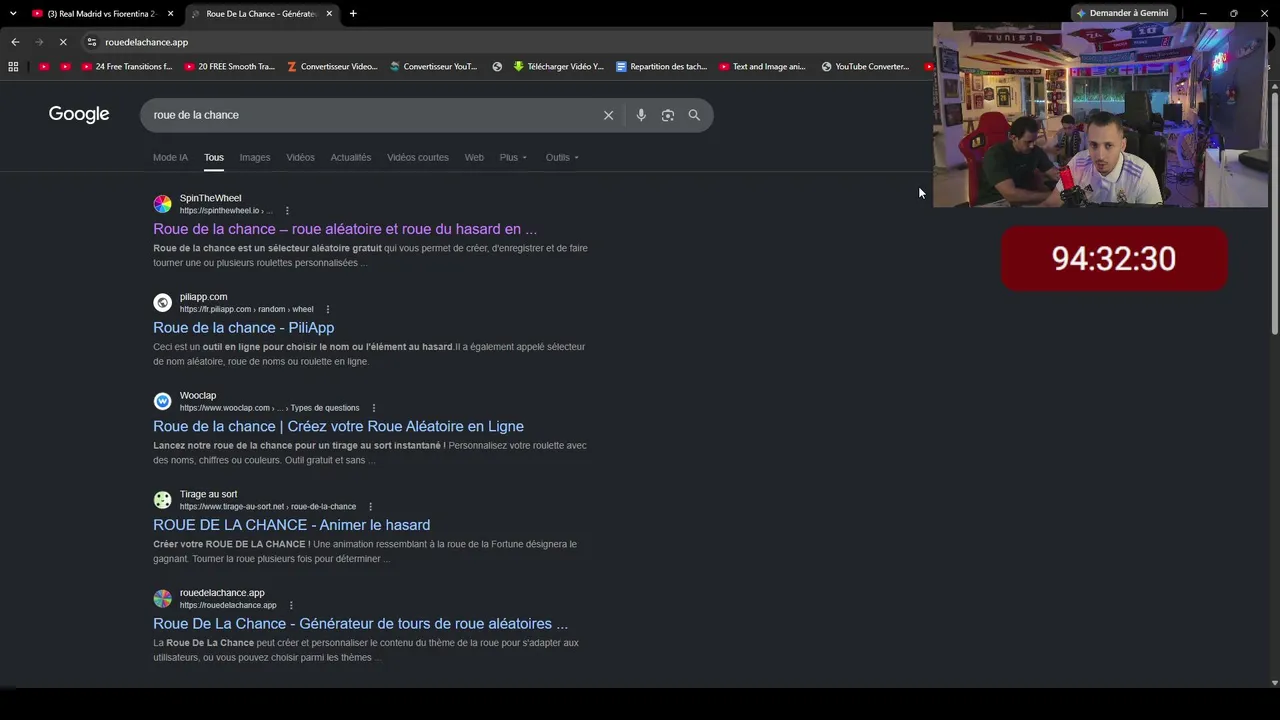Open the apps grid in bookmarks bar
Viewport: 1280px width, 720px height.
click(x=13, y=67)
